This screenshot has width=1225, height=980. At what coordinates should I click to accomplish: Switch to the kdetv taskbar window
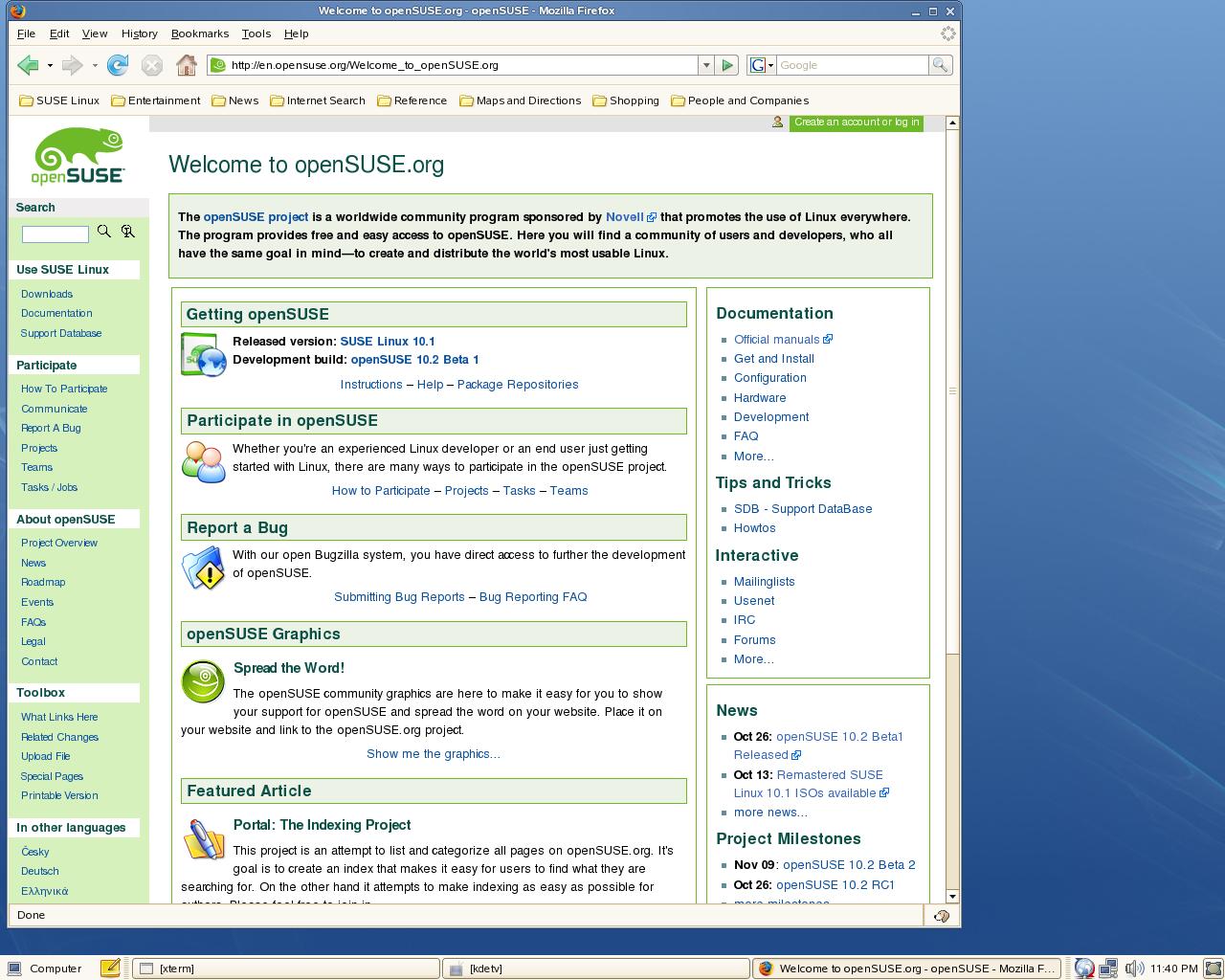pyautogui.click(x=595, y=969)
